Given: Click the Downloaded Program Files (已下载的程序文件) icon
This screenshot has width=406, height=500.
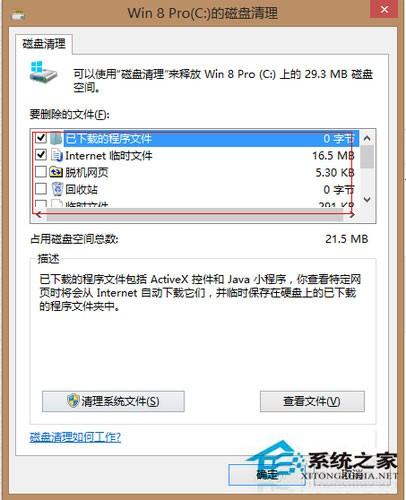Looking at the screenshot, I should pos(56,138).
